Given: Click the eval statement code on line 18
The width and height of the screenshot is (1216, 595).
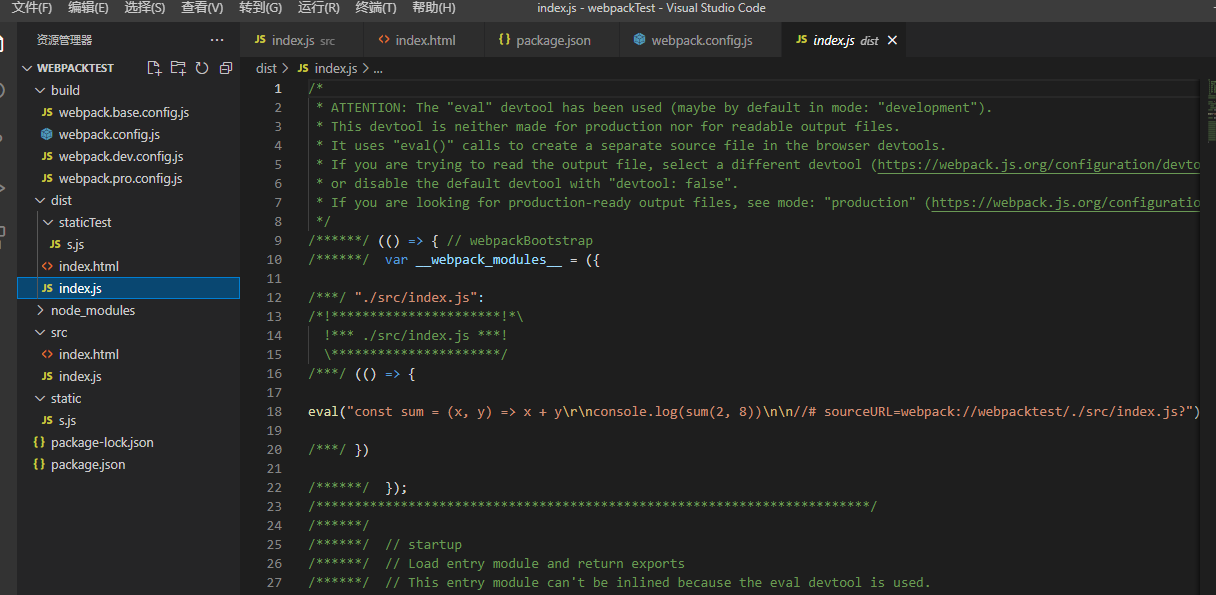Looking at the screenshot, I should [x=754, y=411].
